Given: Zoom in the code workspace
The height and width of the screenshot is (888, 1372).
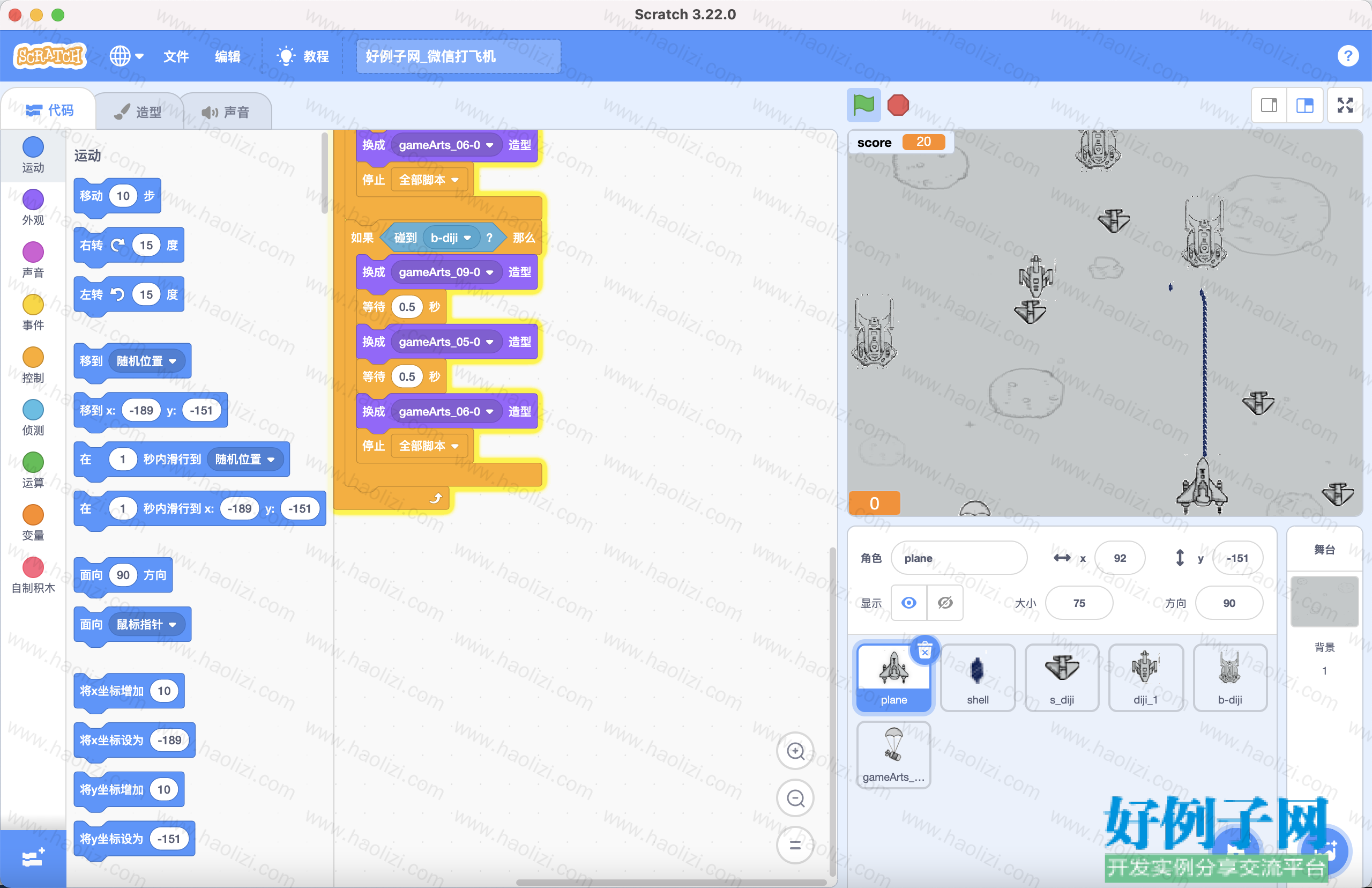Looking at the screenshot, I should pyautogui.click(x=795, y=751).
